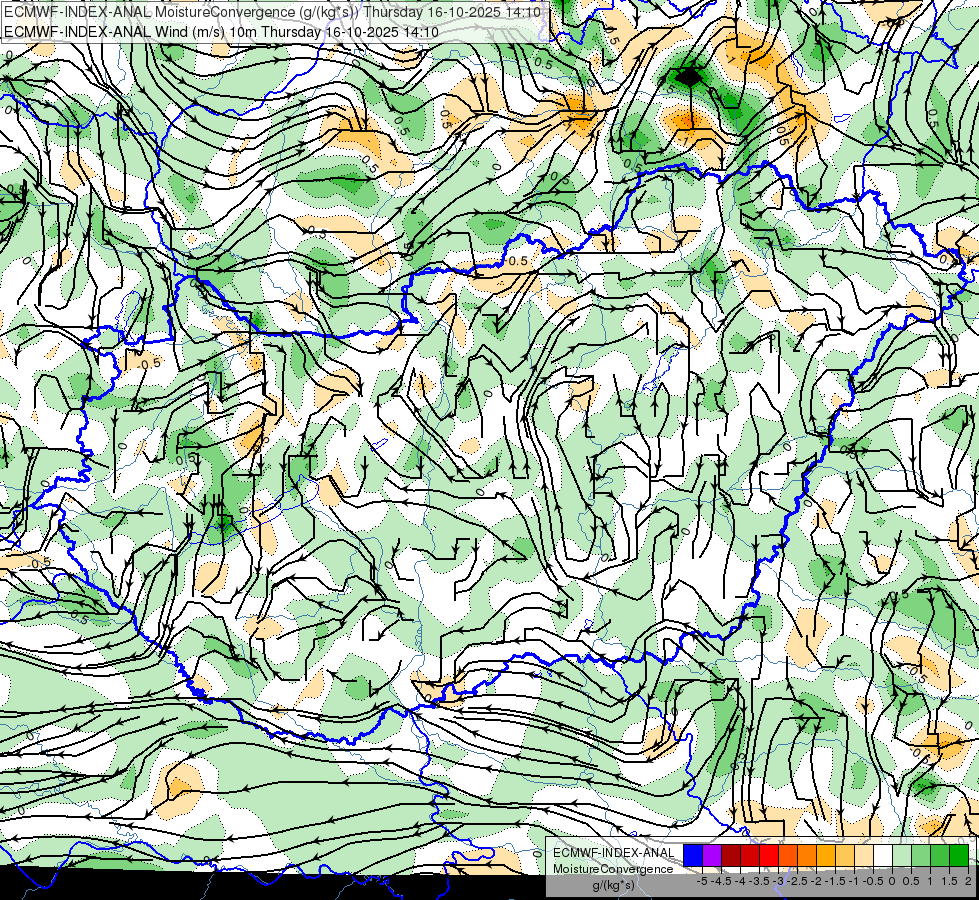Click the legend label MoistureConvergence
This screenshot has height=900, width=979.
(613, 869)
